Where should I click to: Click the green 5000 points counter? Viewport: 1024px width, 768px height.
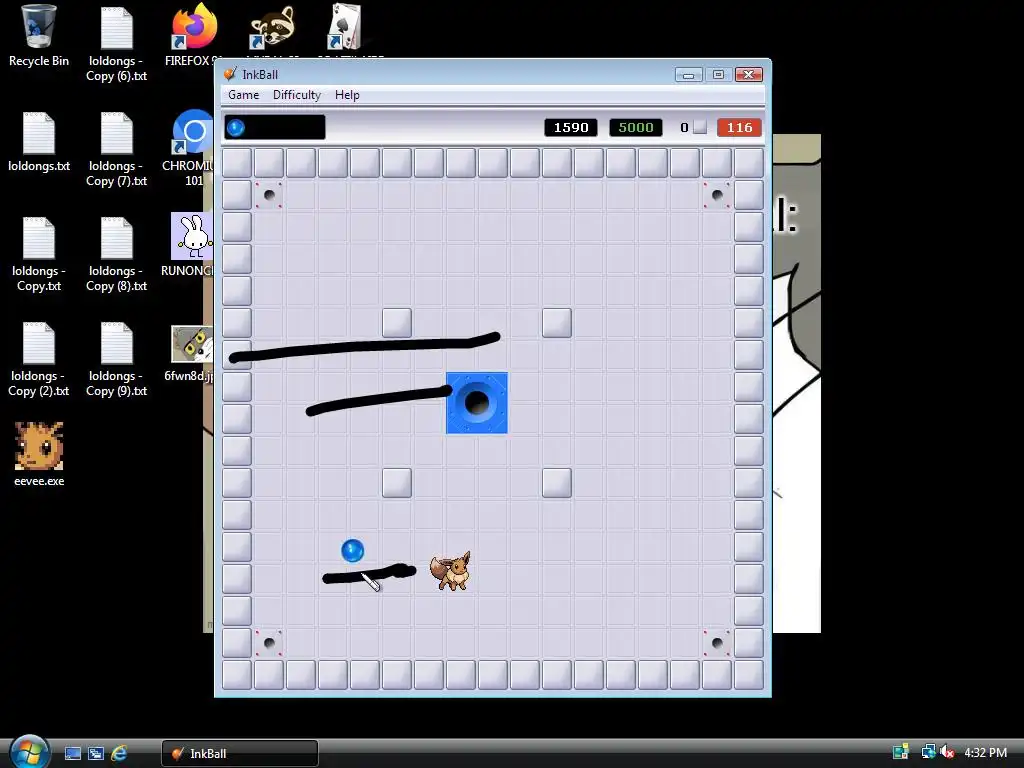(635, 127)
